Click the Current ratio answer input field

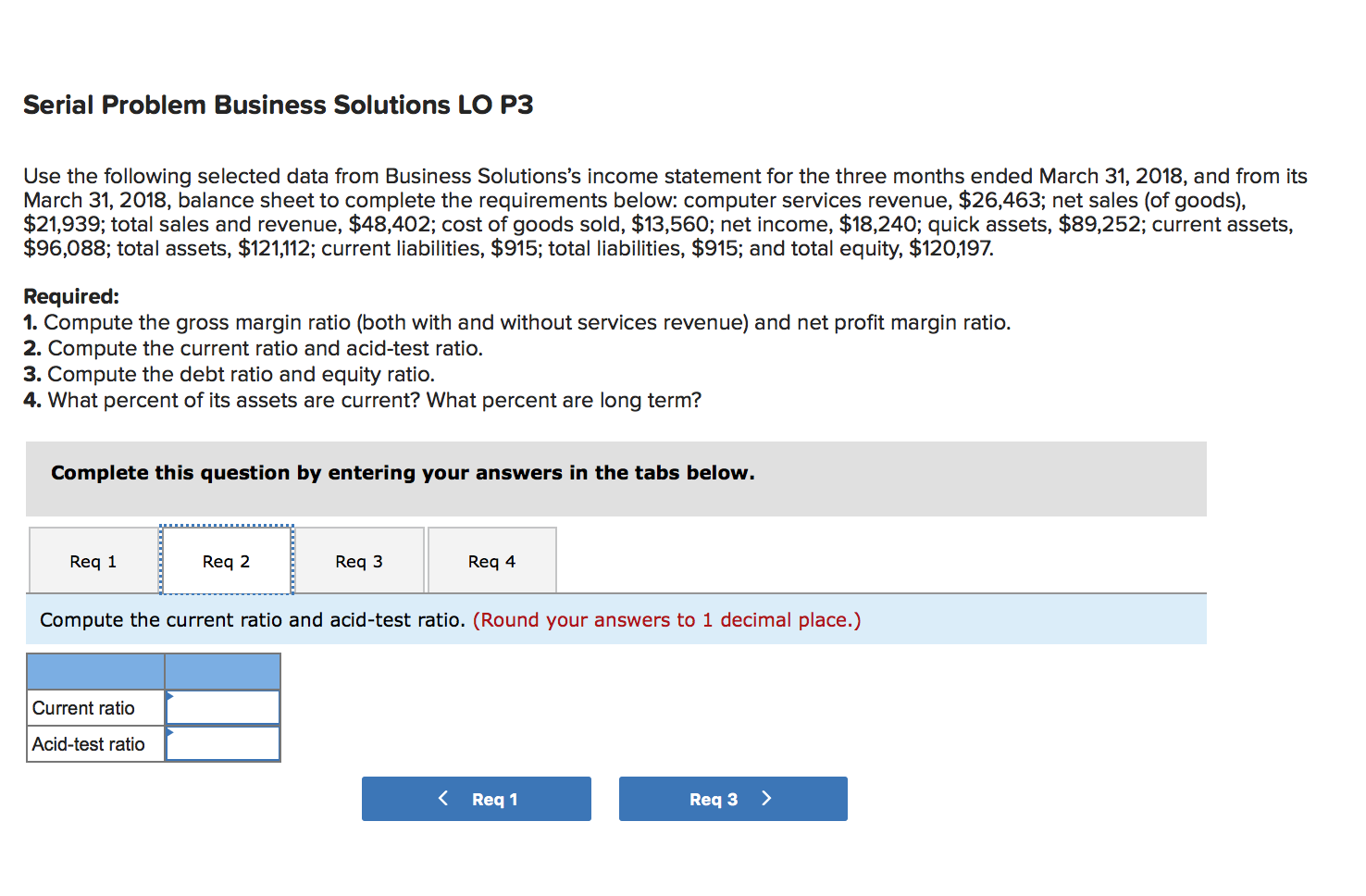click(x=225, y=706)
